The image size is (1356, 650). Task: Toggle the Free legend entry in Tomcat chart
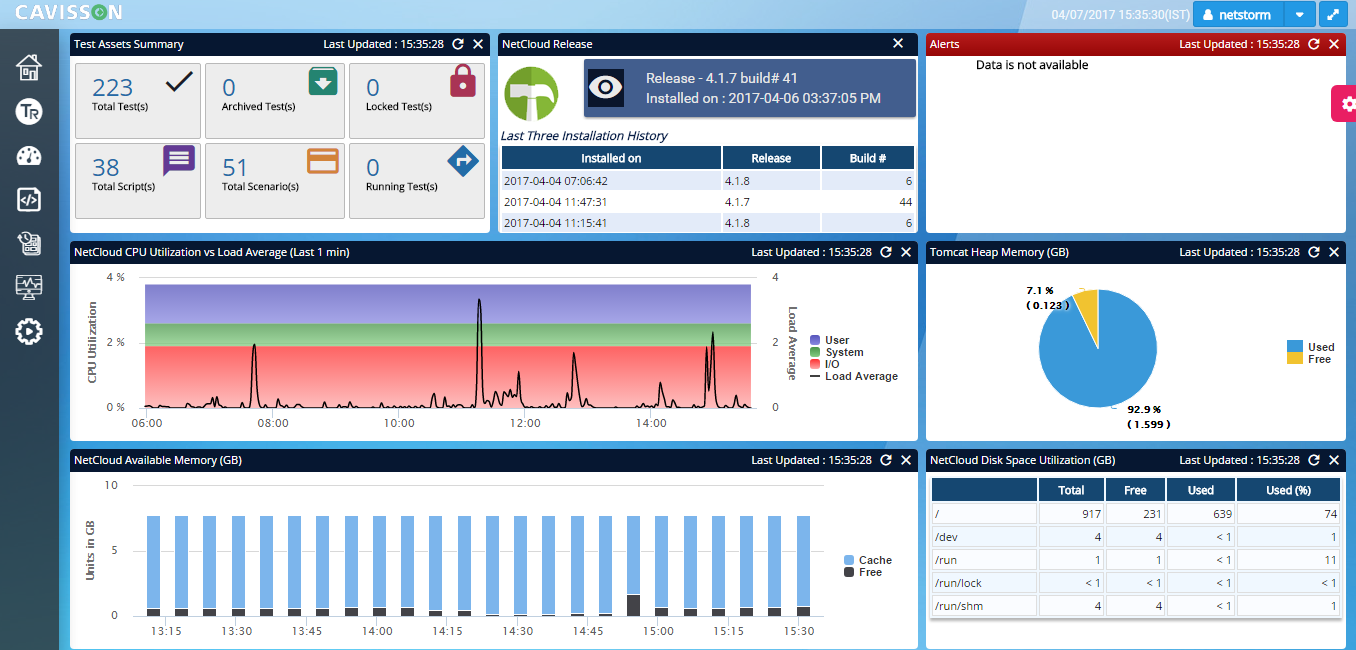1309,359
